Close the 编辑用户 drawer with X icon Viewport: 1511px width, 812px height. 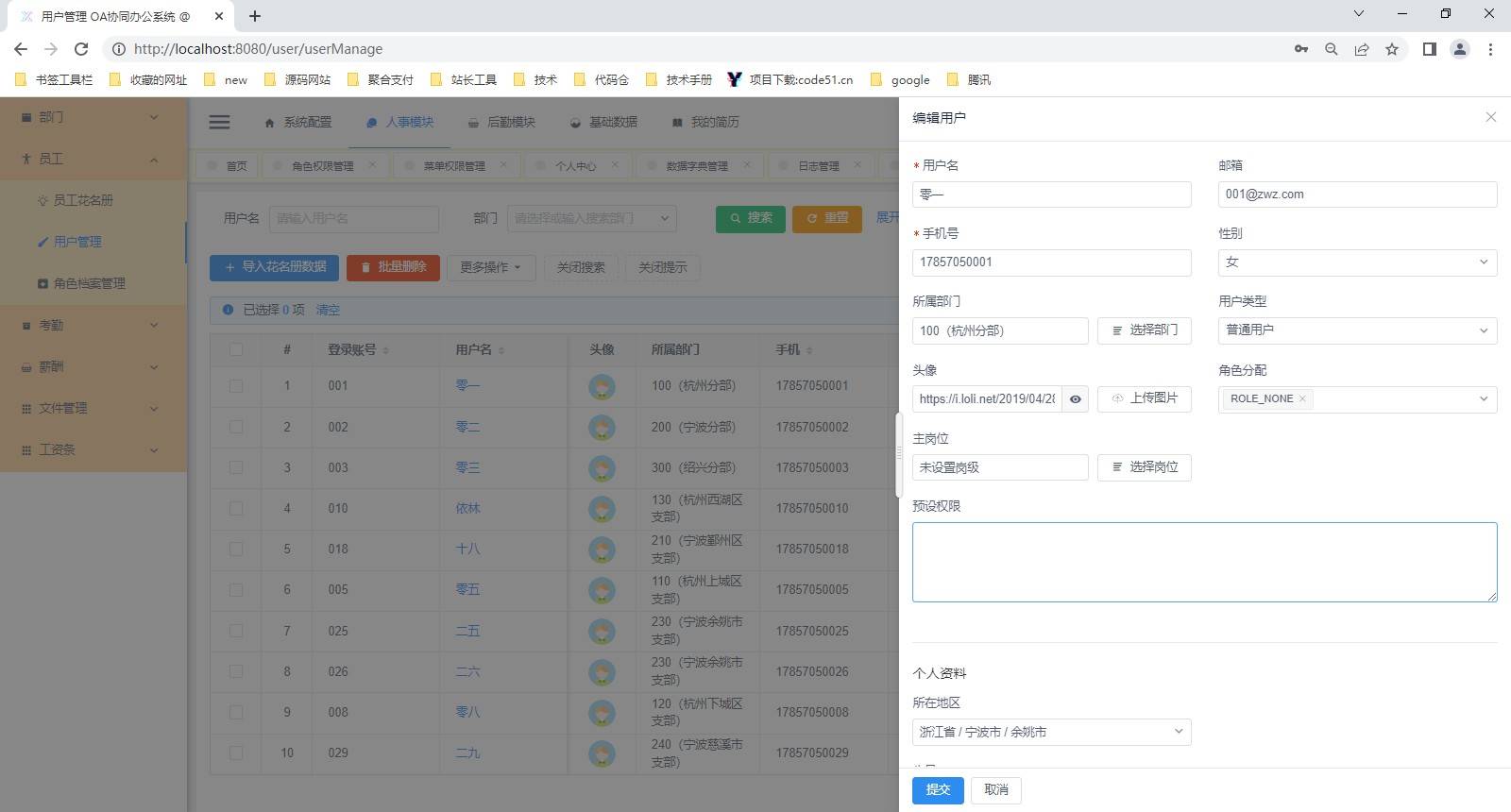point(1490,117)
